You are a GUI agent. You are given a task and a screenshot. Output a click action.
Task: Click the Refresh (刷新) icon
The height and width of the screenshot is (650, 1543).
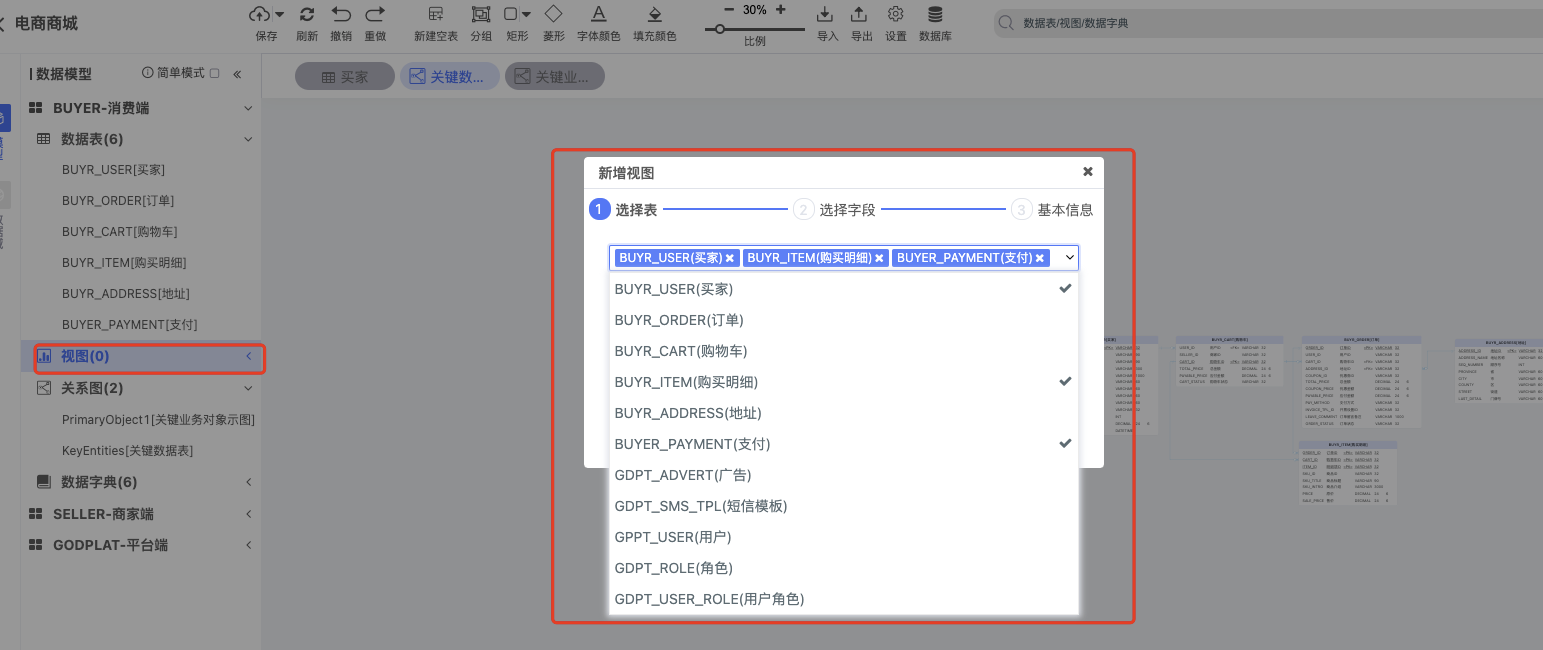tap(307, 14)
